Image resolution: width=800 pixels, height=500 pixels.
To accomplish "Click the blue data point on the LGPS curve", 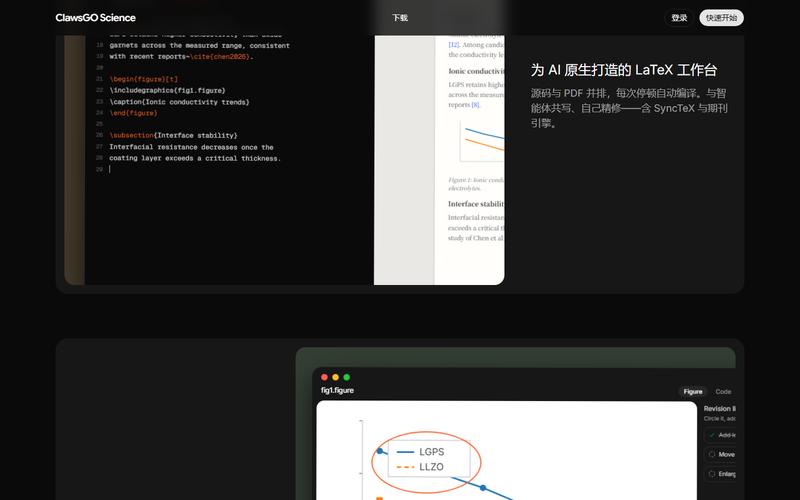I will click(x=483, y=488).
